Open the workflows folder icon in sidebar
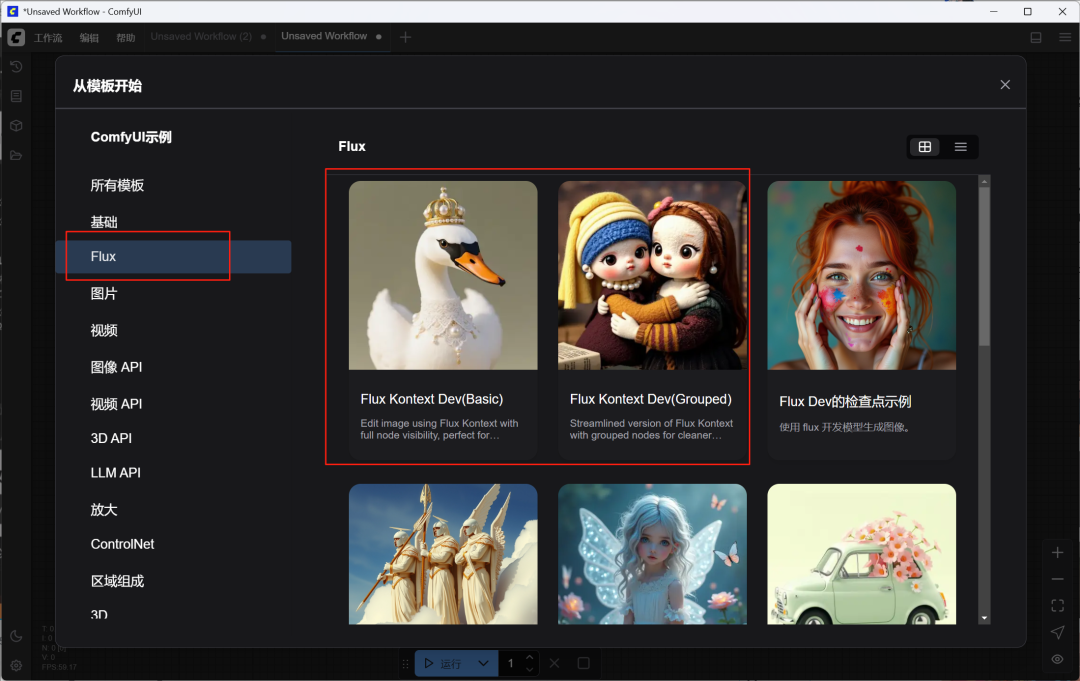Viewport: 1080px width, 681px height. [17, 156]
